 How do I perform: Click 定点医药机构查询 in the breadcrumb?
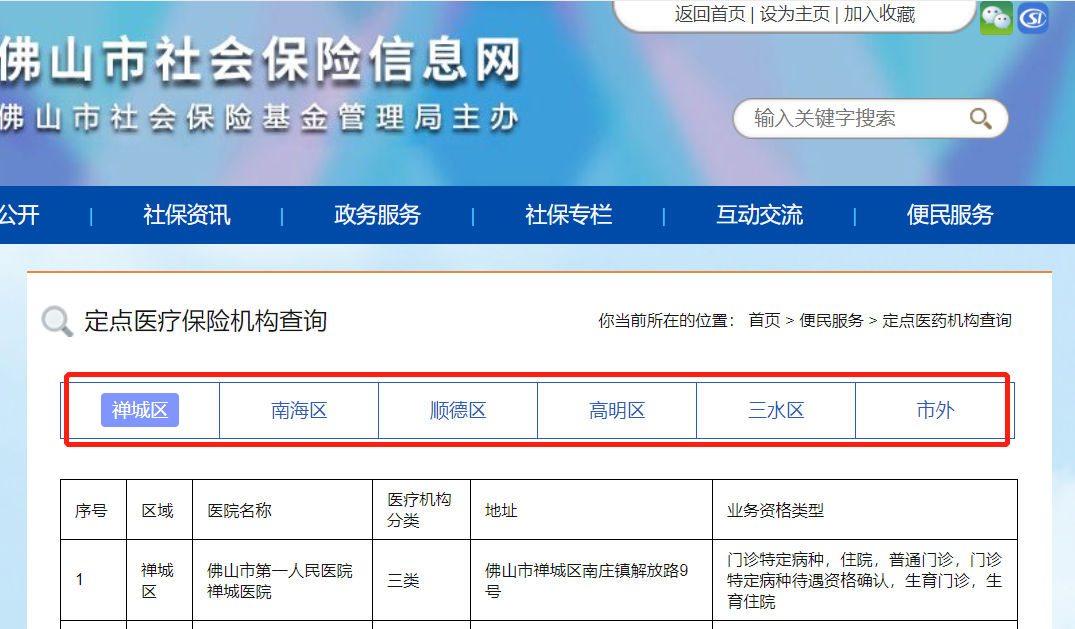(x=947, y=320)
